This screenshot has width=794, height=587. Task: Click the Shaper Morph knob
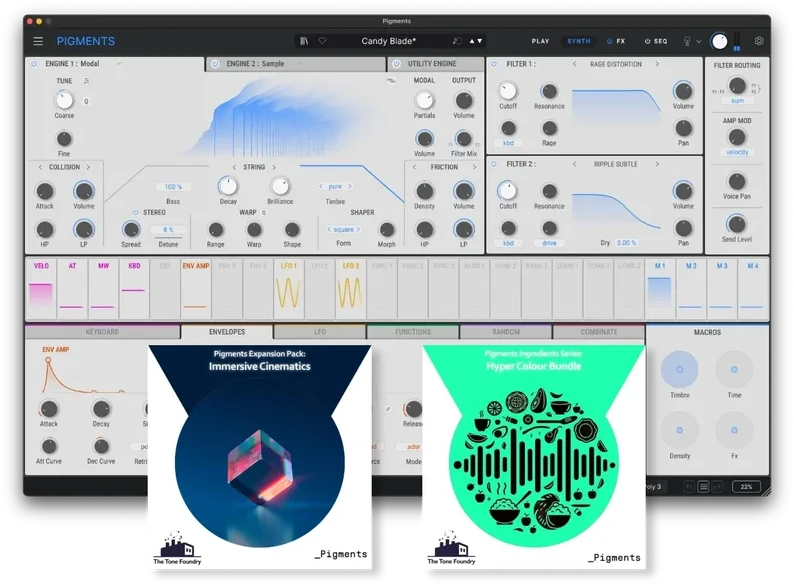pos(386,229)
